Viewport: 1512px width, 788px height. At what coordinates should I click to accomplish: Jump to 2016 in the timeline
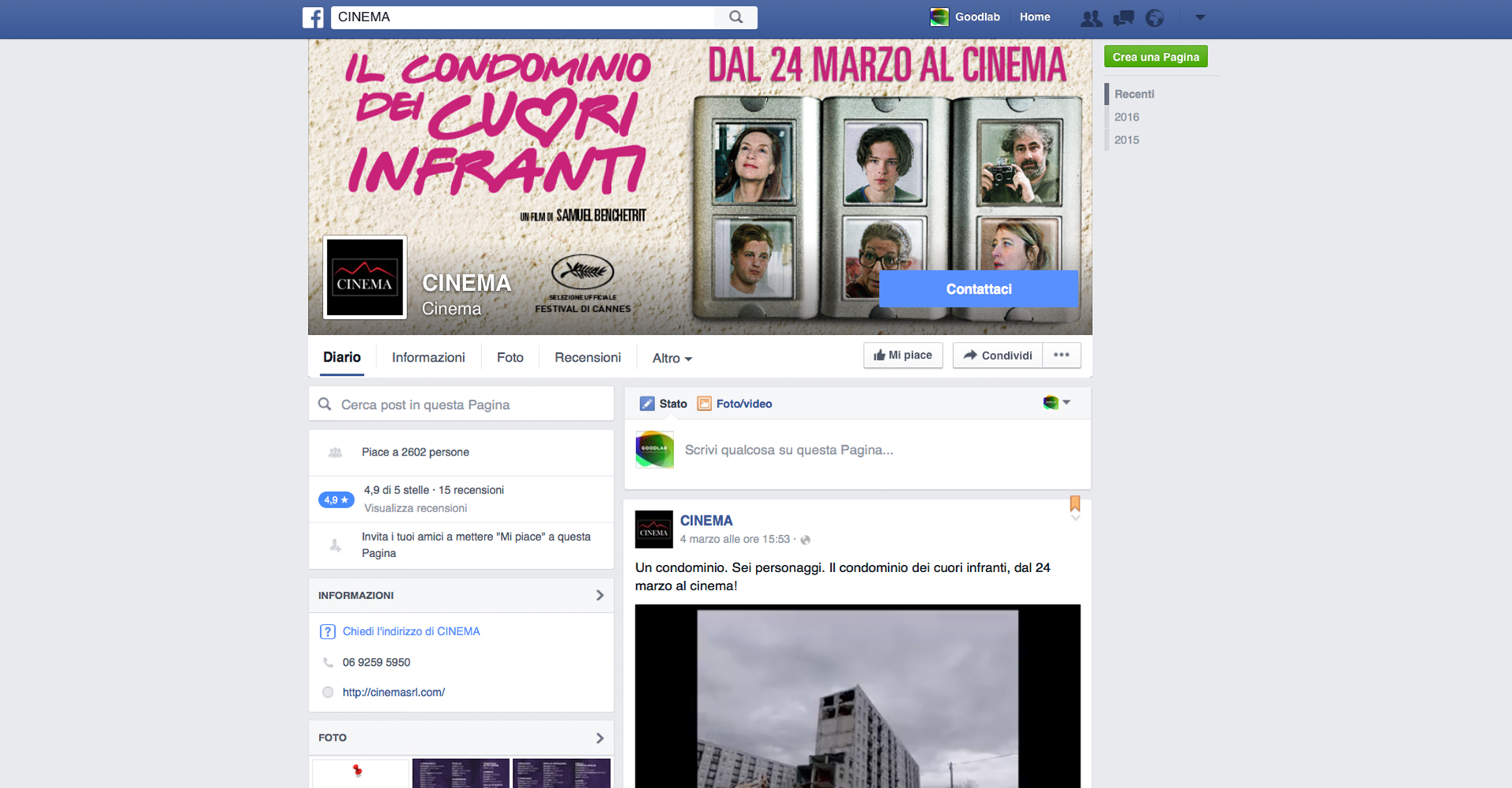coord(1126,117)
